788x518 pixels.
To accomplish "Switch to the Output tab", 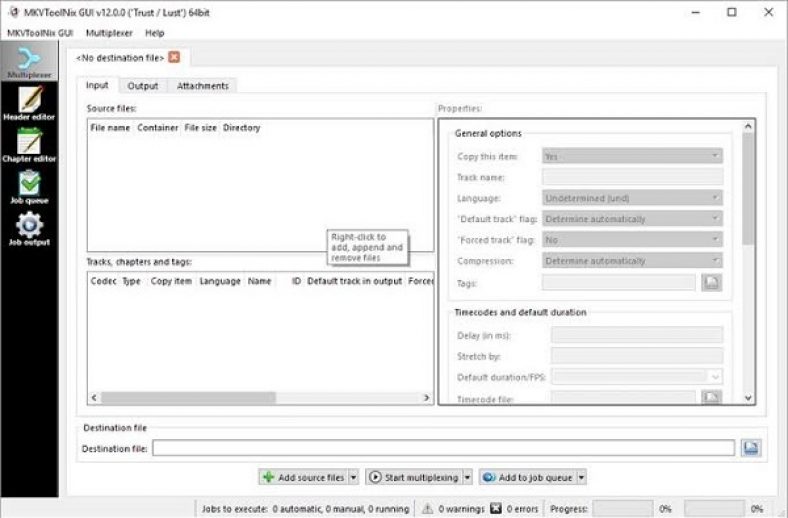I will [143, 86].
